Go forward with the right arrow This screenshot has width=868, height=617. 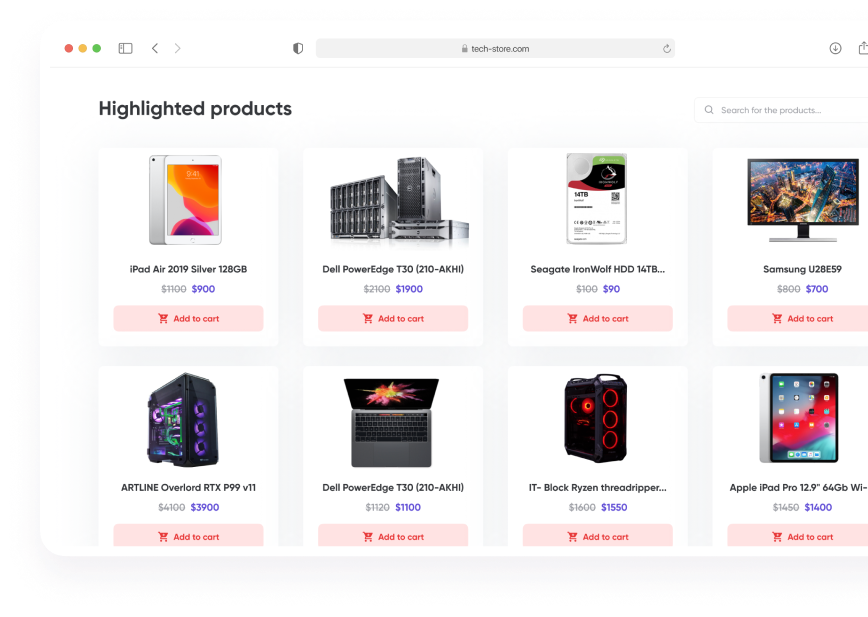[177, 49]
